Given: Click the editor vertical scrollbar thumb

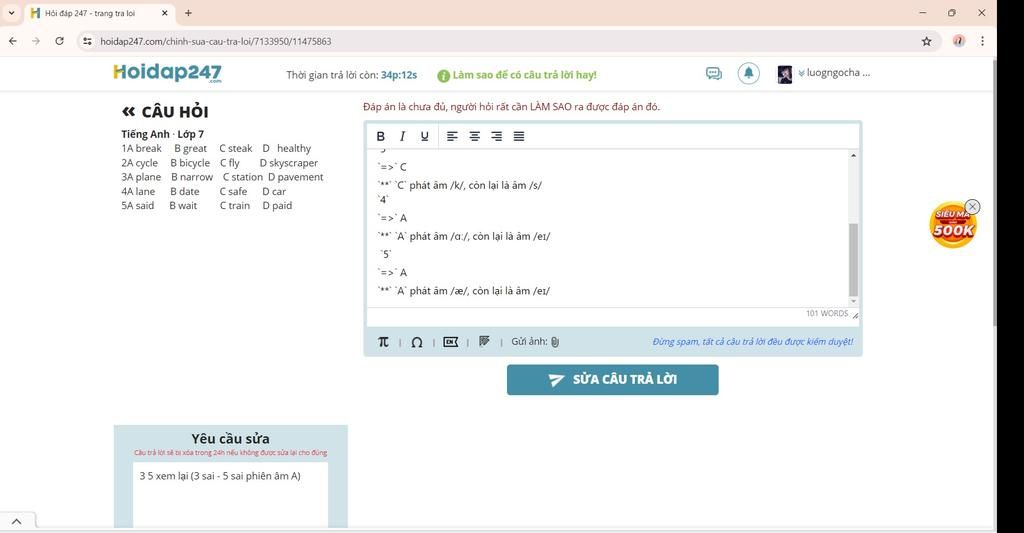Looking at the screenshot, I should [x=853, y=260].
